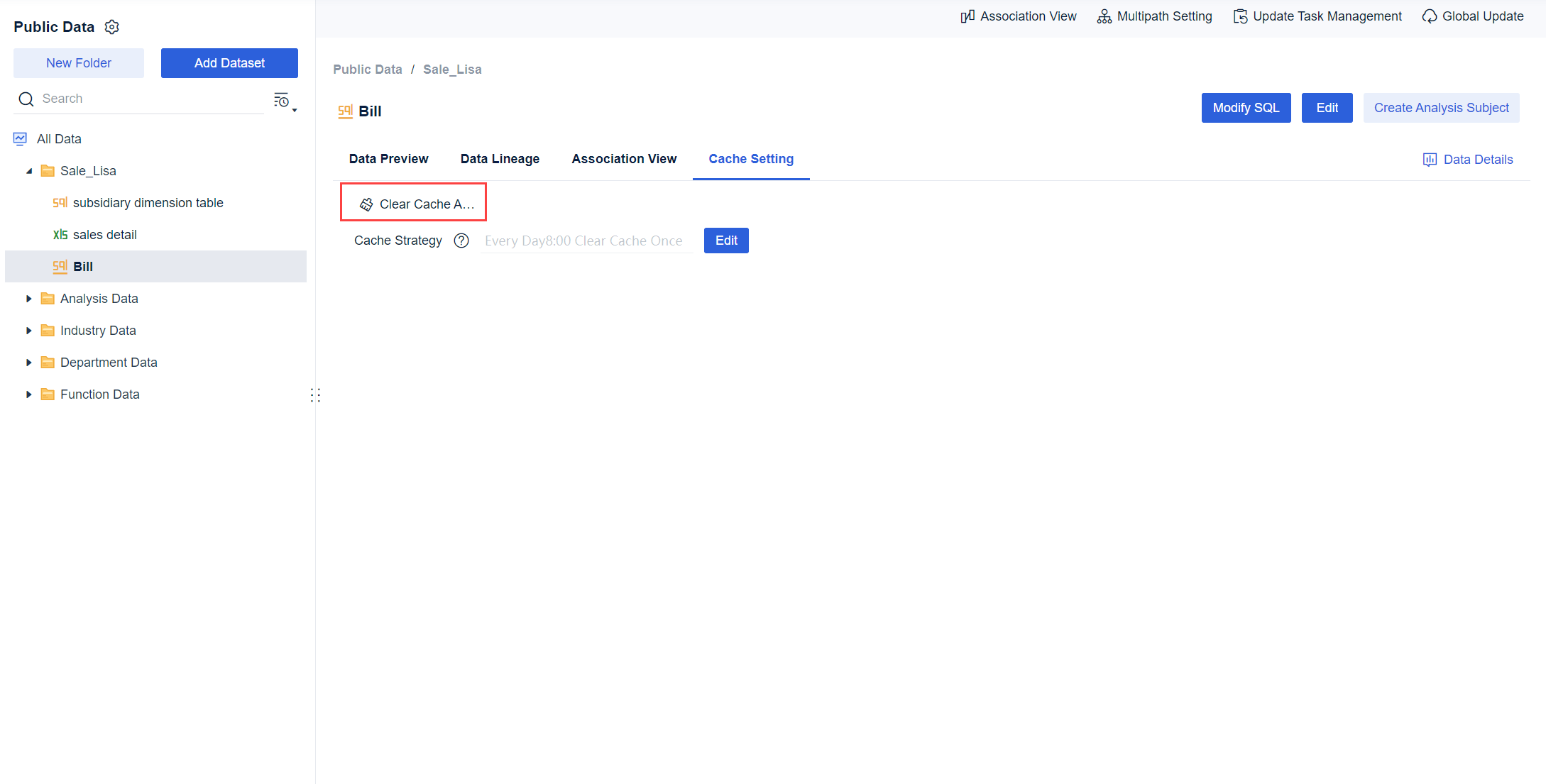Click Cache Strategy help question icon
This screenshot has width=1546, height=784.
pos(461,241)
